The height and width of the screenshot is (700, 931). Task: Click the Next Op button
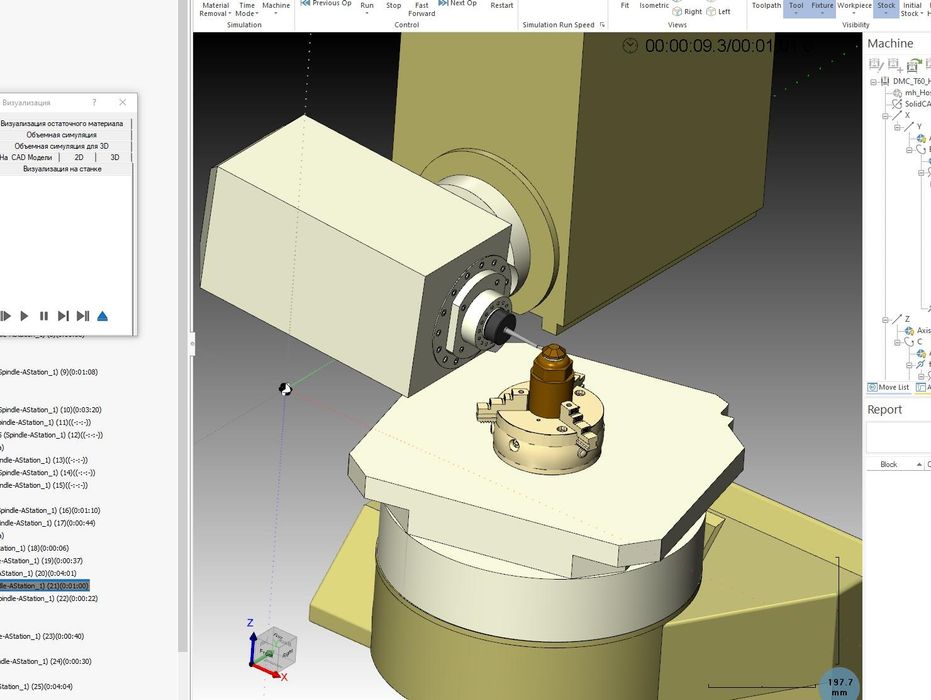coord(457,3)
